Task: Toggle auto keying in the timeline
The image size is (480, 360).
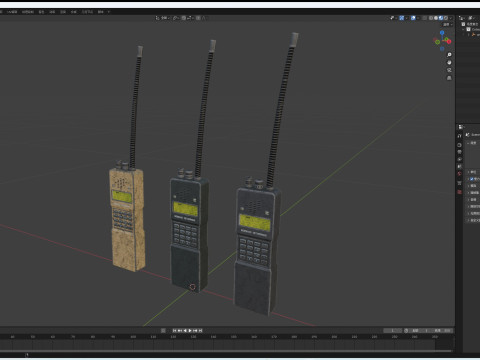Action: click(x=163, y=330)
